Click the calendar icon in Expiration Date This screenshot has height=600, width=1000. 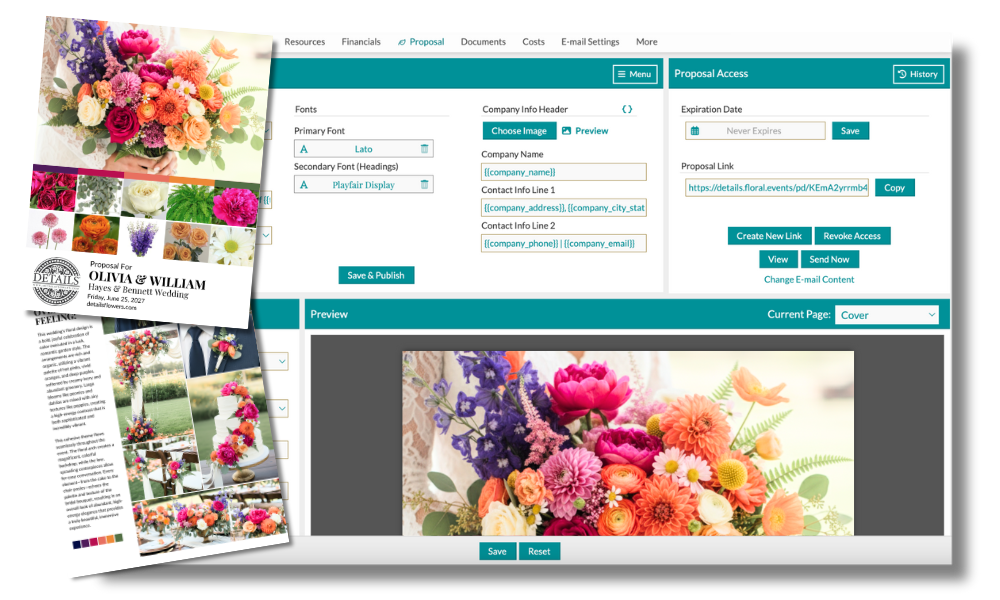(695, 131)
